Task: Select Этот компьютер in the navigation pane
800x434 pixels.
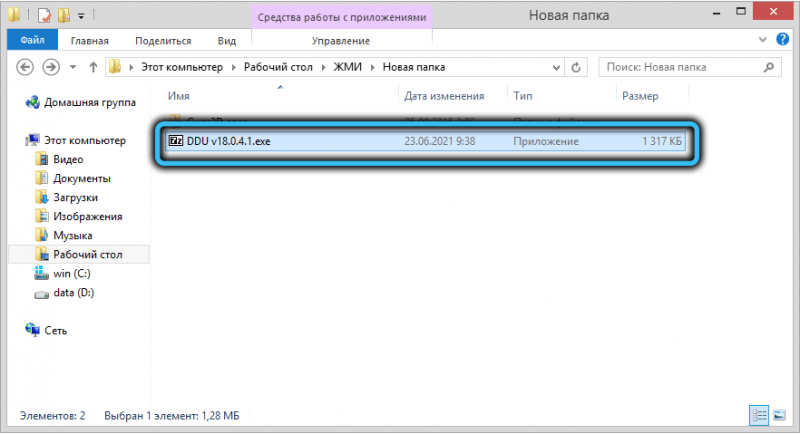Action: [85, 140]
